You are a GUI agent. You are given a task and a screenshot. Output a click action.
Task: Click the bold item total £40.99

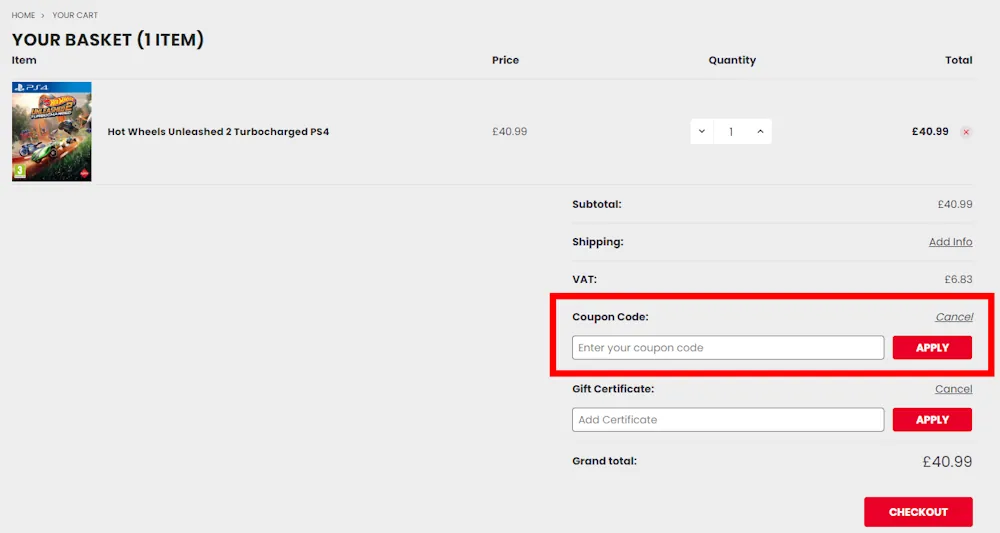pyautogui.click(x=930, y=131)
